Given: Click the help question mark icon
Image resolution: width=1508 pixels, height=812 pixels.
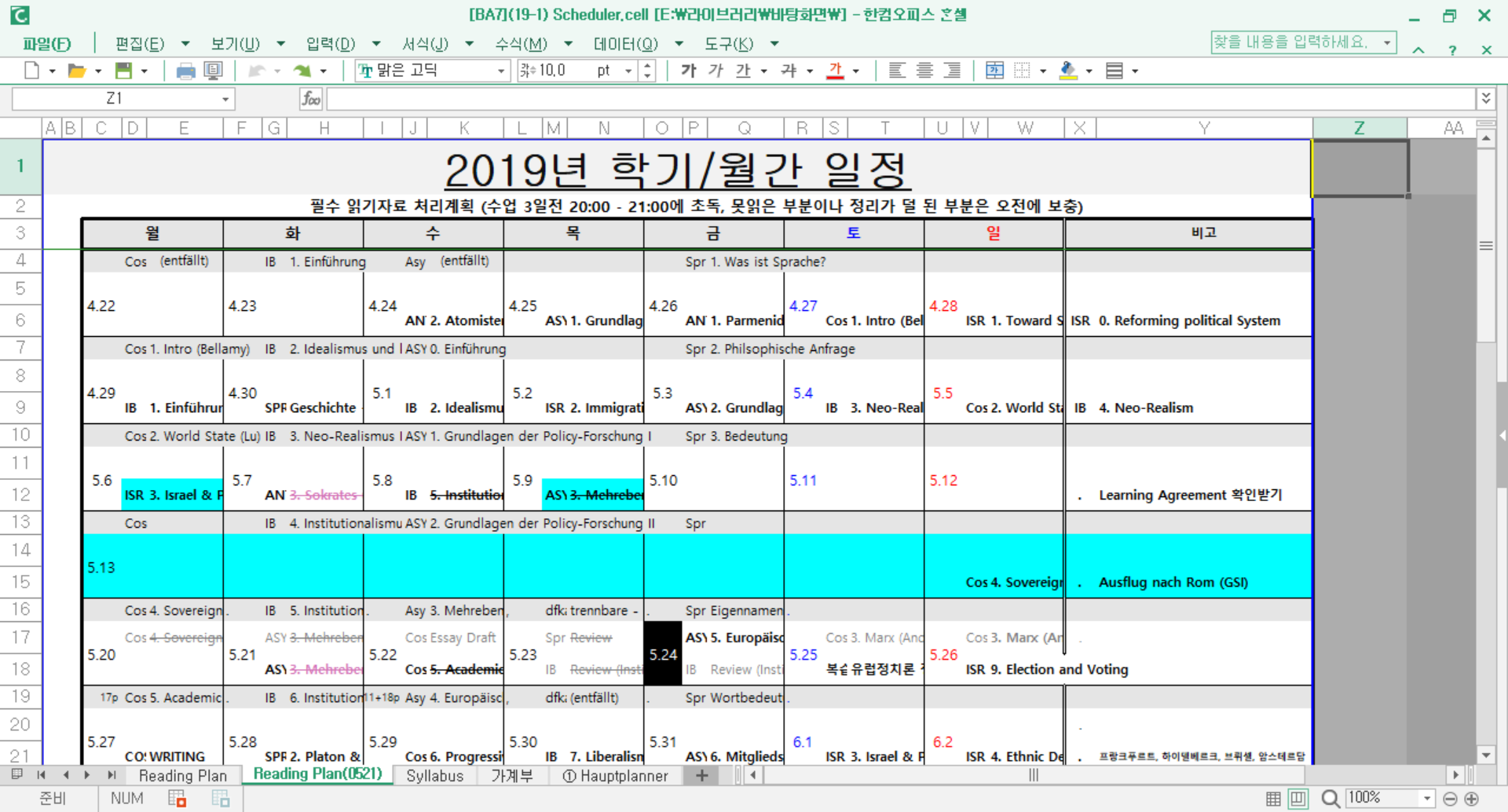Looking at the screenshot, I should (1453, 50).
